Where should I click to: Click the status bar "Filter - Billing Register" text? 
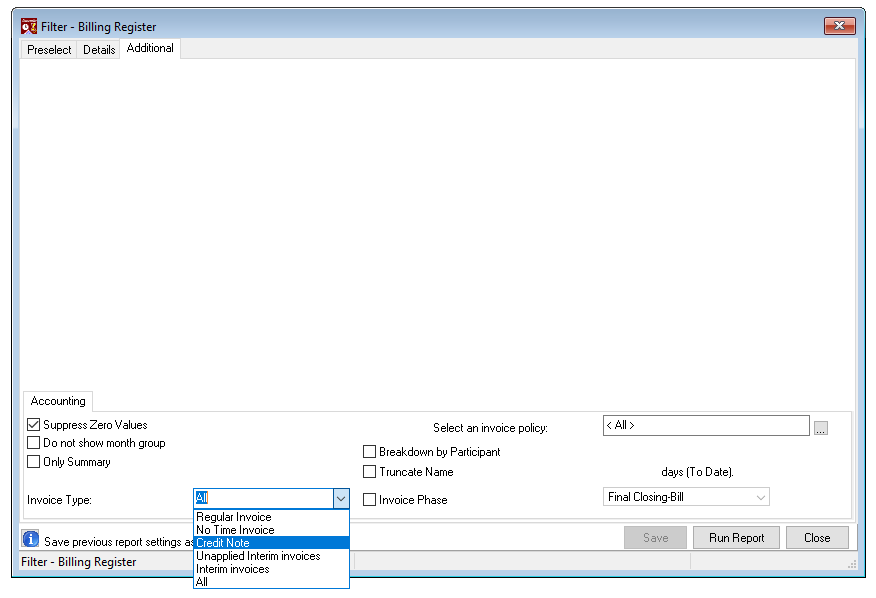78,562
